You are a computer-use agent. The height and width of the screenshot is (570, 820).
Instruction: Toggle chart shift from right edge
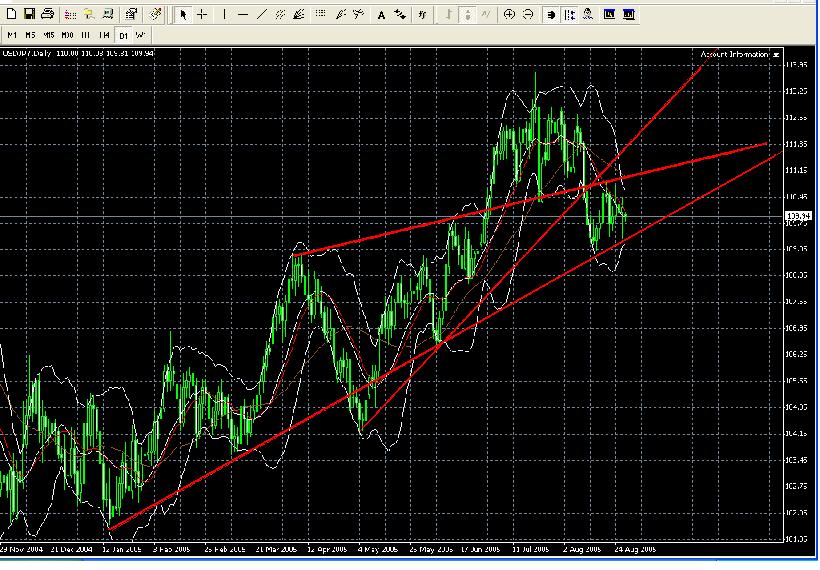[570, 15]
